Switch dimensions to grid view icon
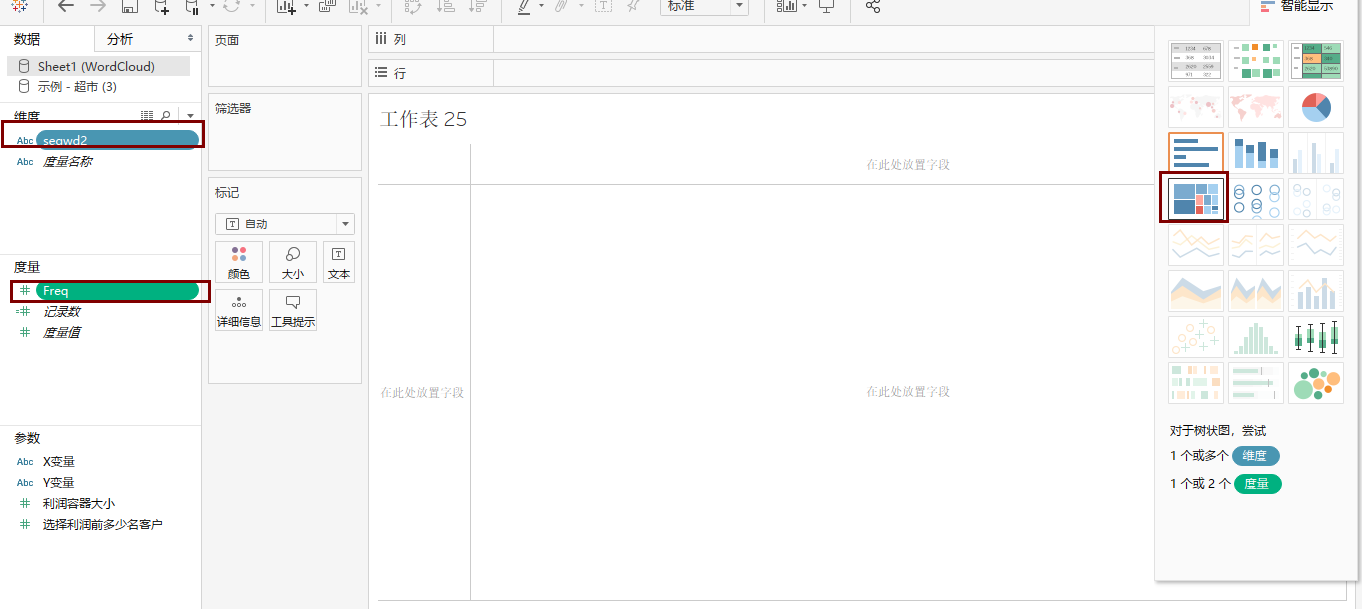Screen dimensions: 1362x609 click(x=147, y=116)
